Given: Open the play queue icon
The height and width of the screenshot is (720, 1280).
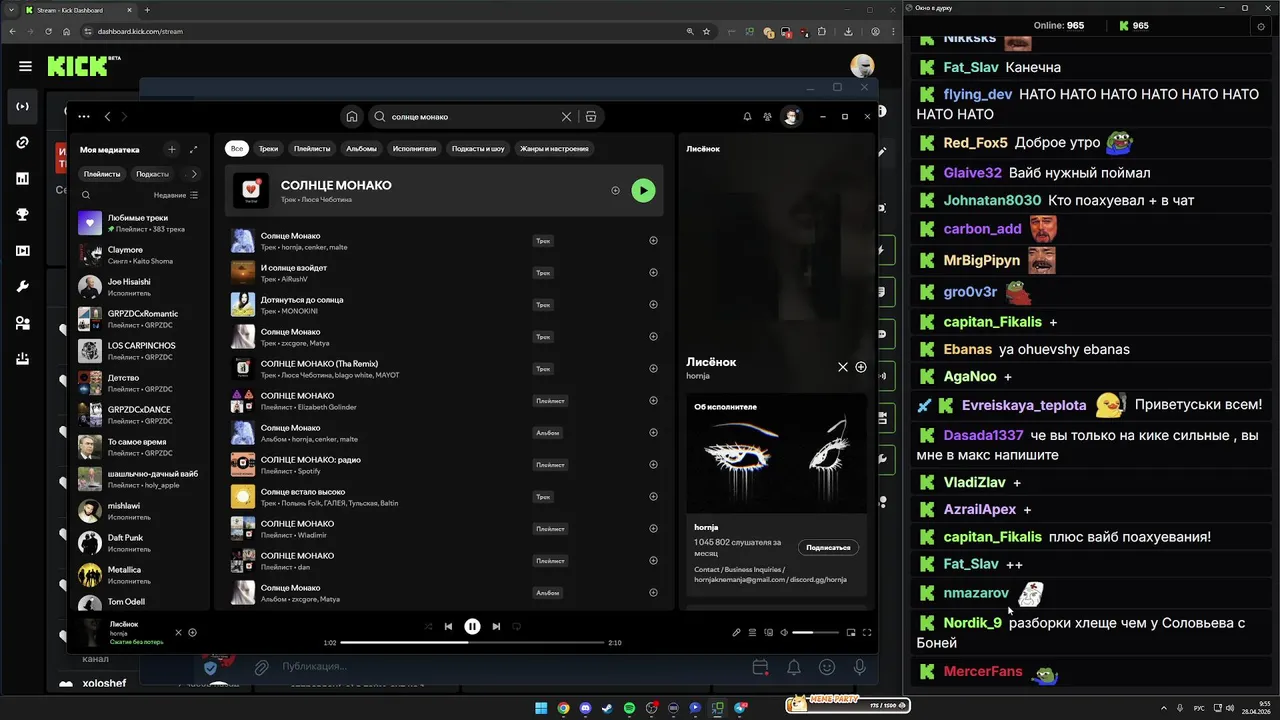Looking at the screenshot, I should click(753, 632).
